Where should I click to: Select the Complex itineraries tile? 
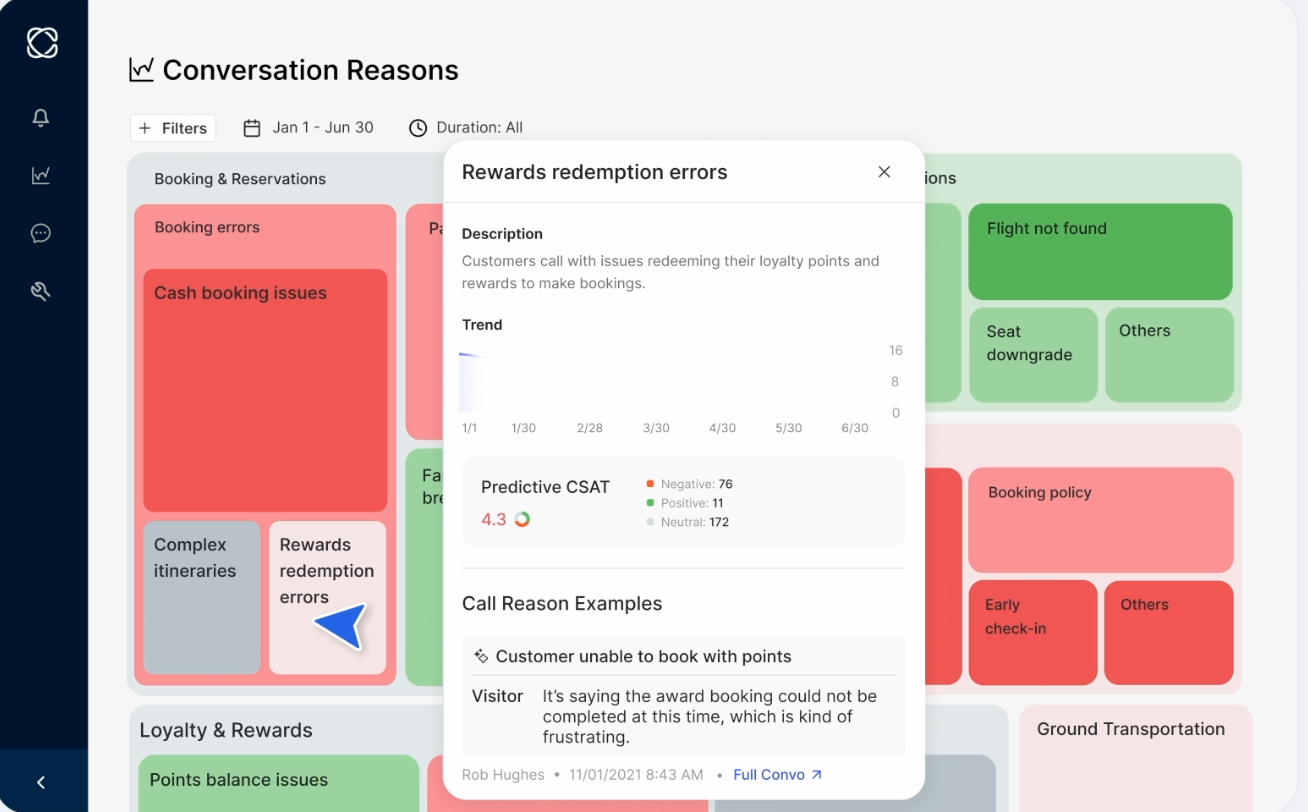pos(202,598)
